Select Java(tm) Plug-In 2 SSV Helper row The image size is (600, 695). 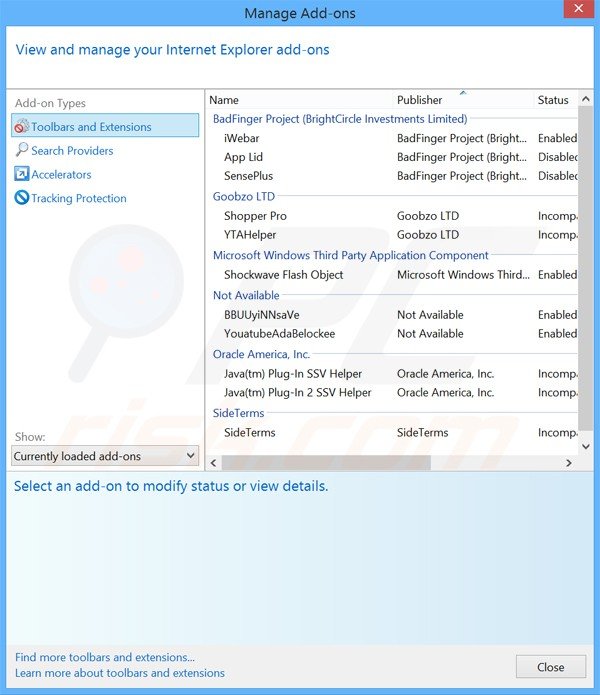(392, 392)
